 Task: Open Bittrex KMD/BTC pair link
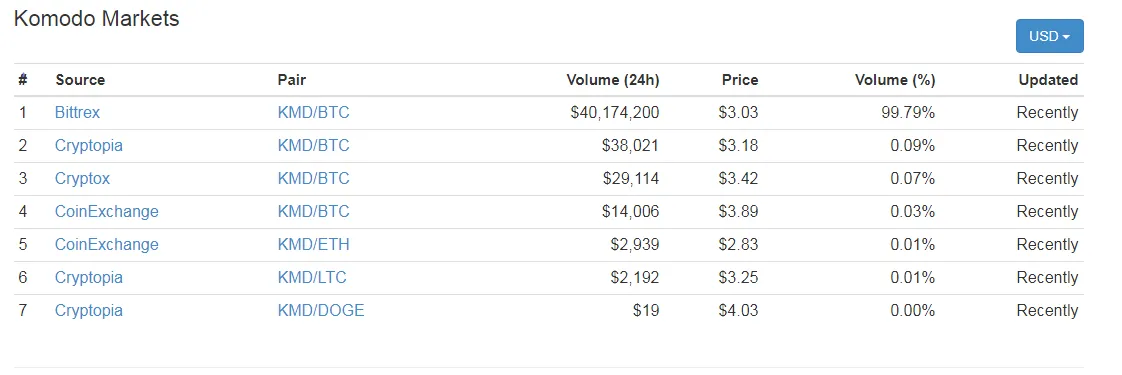[313, 112]
